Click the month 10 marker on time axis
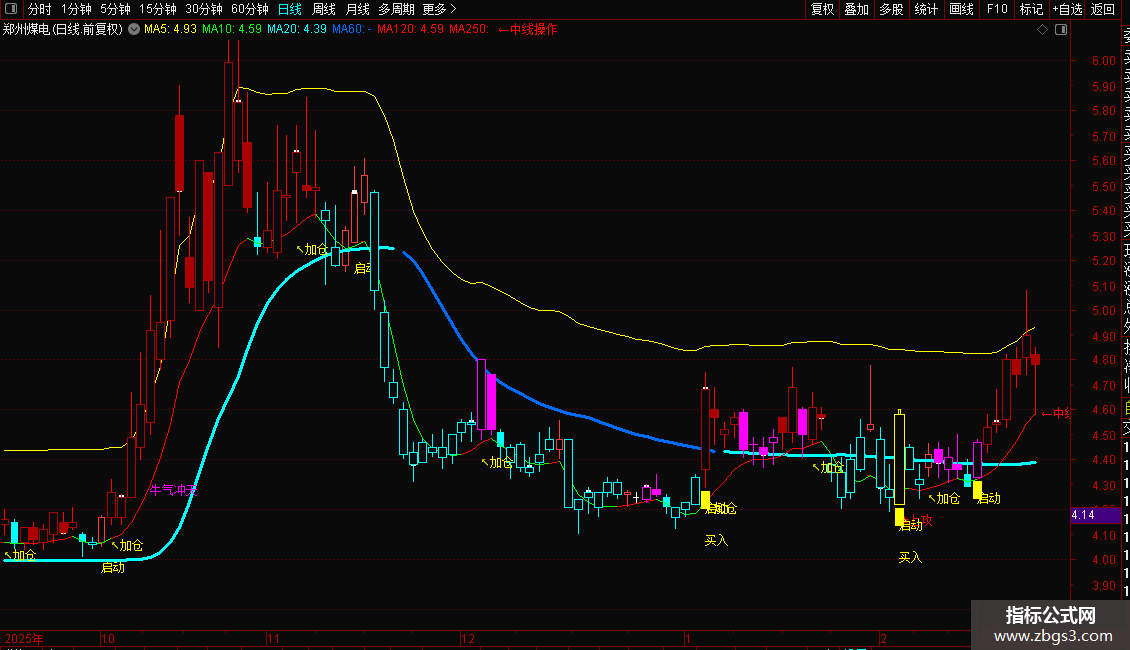Screen dimensions: 1130x650 (x=107, y=638)
